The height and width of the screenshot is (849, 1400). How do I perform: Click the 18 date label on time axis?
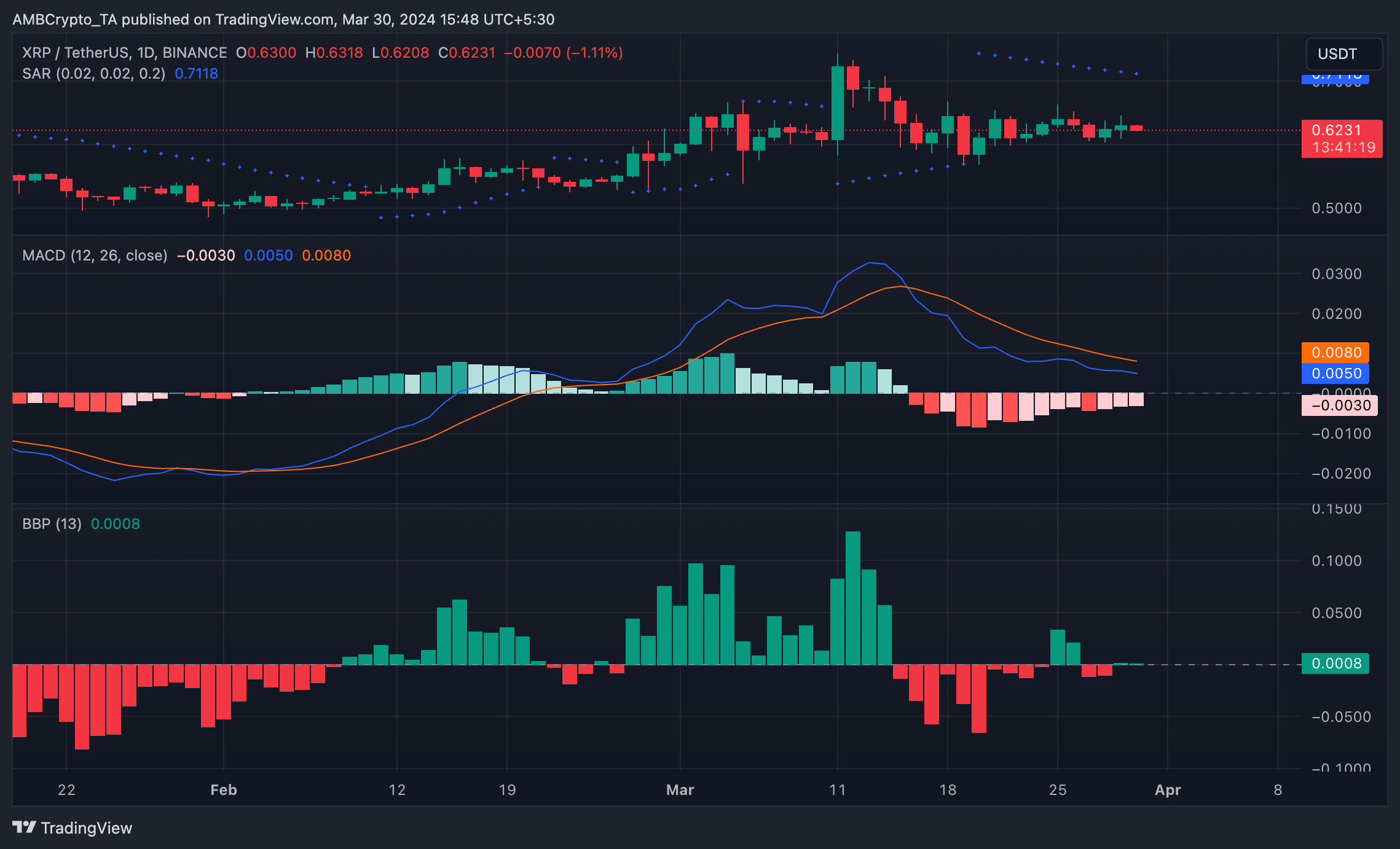948,790
